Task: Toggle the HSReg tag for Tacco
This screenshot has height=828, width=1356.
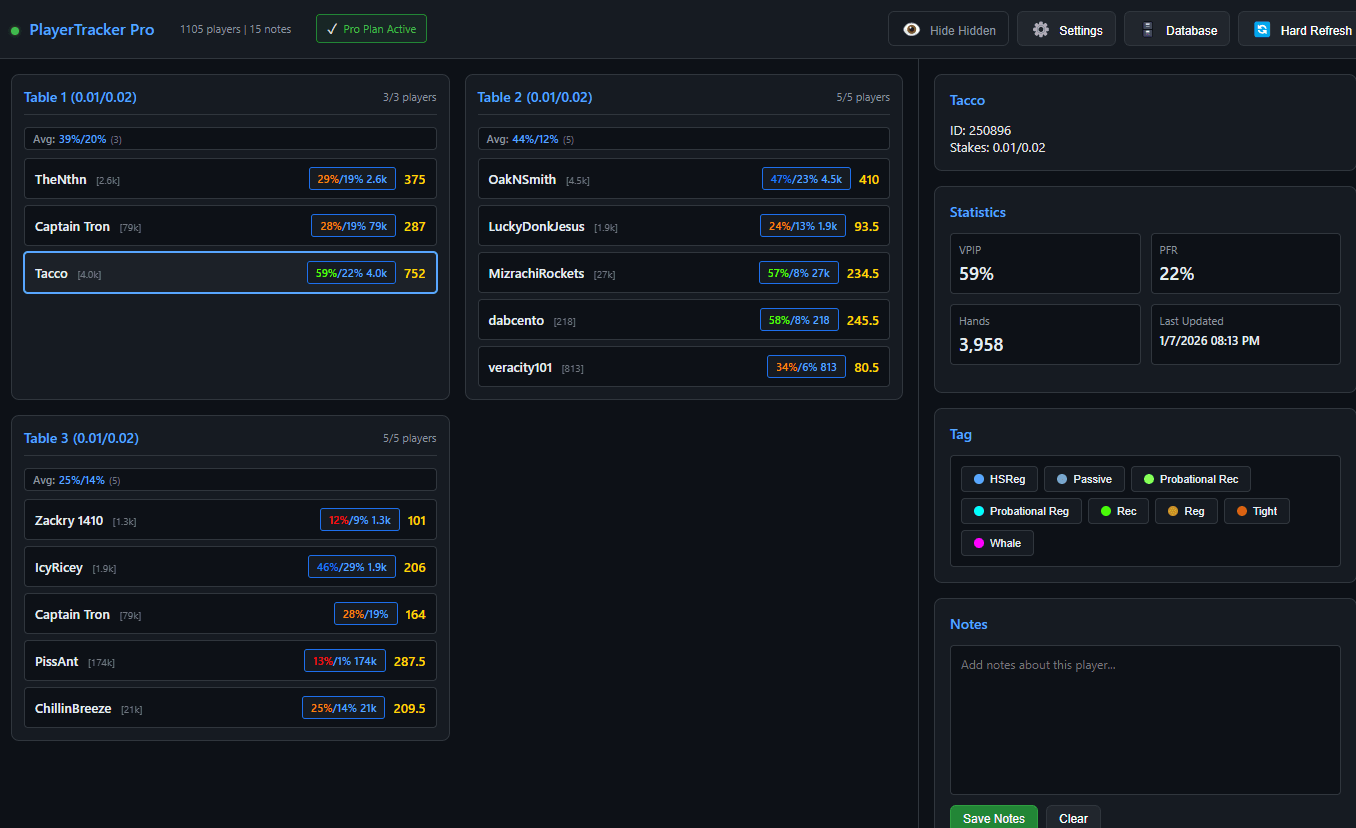Action: (x=998, y=479)
